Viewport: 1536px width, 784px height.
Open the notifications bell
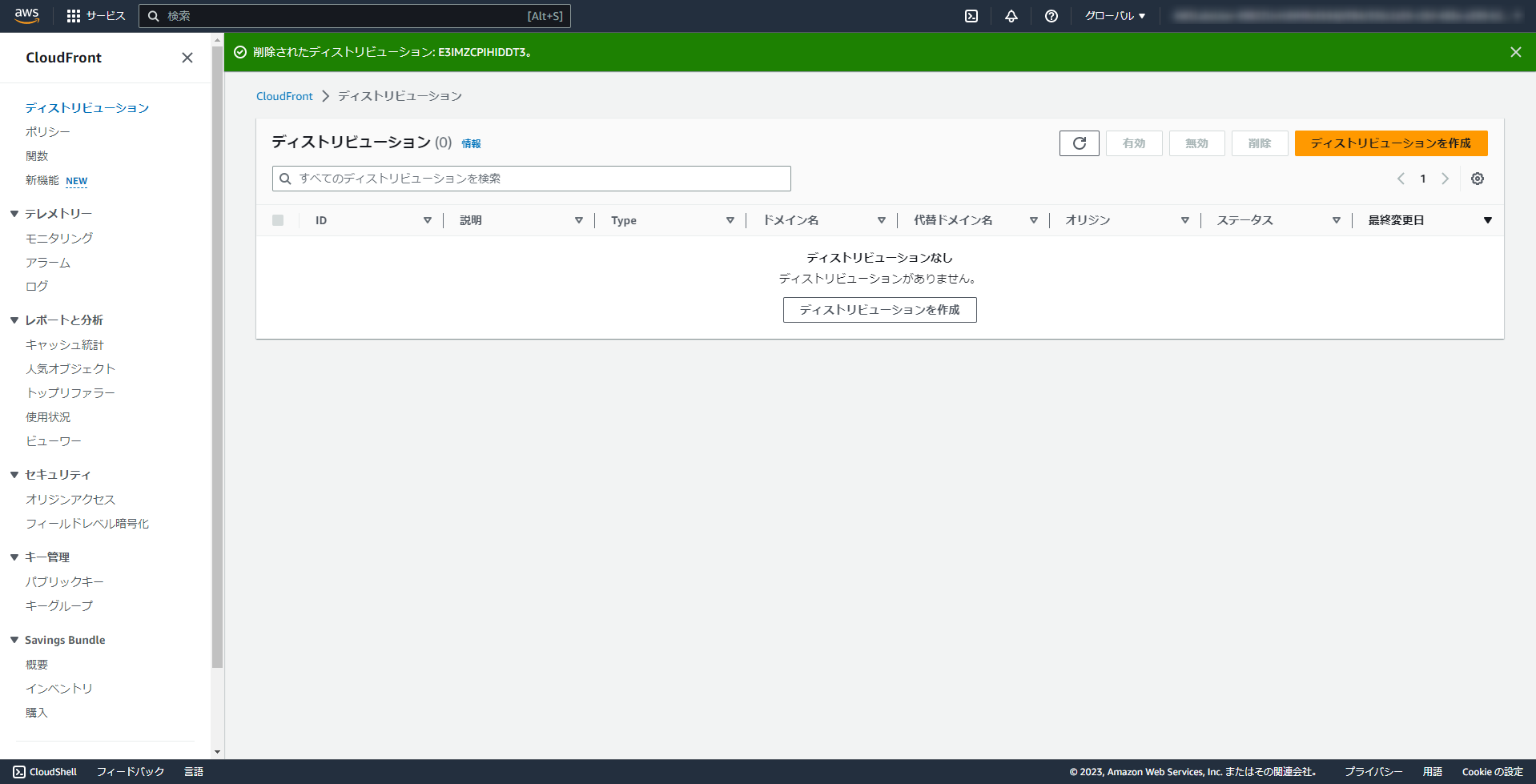(1011, 15)
